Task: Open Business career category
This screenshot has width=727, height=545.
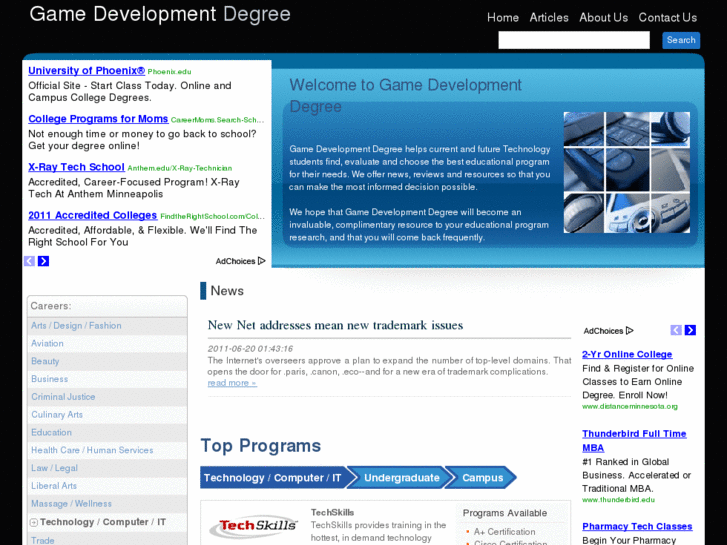Action: point(50,379)
